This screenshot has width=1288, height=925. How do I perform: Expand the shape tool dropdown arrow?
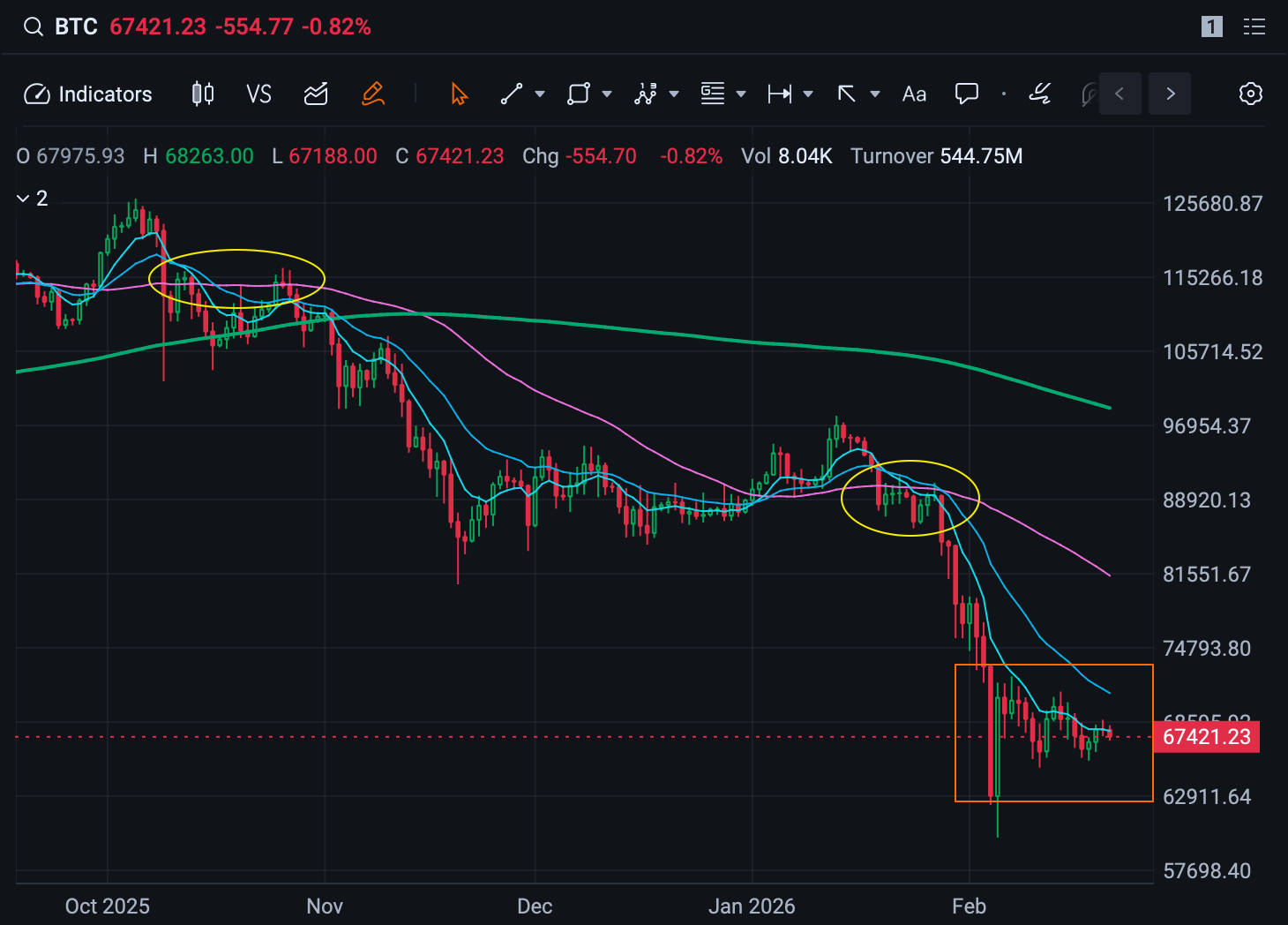pos(607,94)
